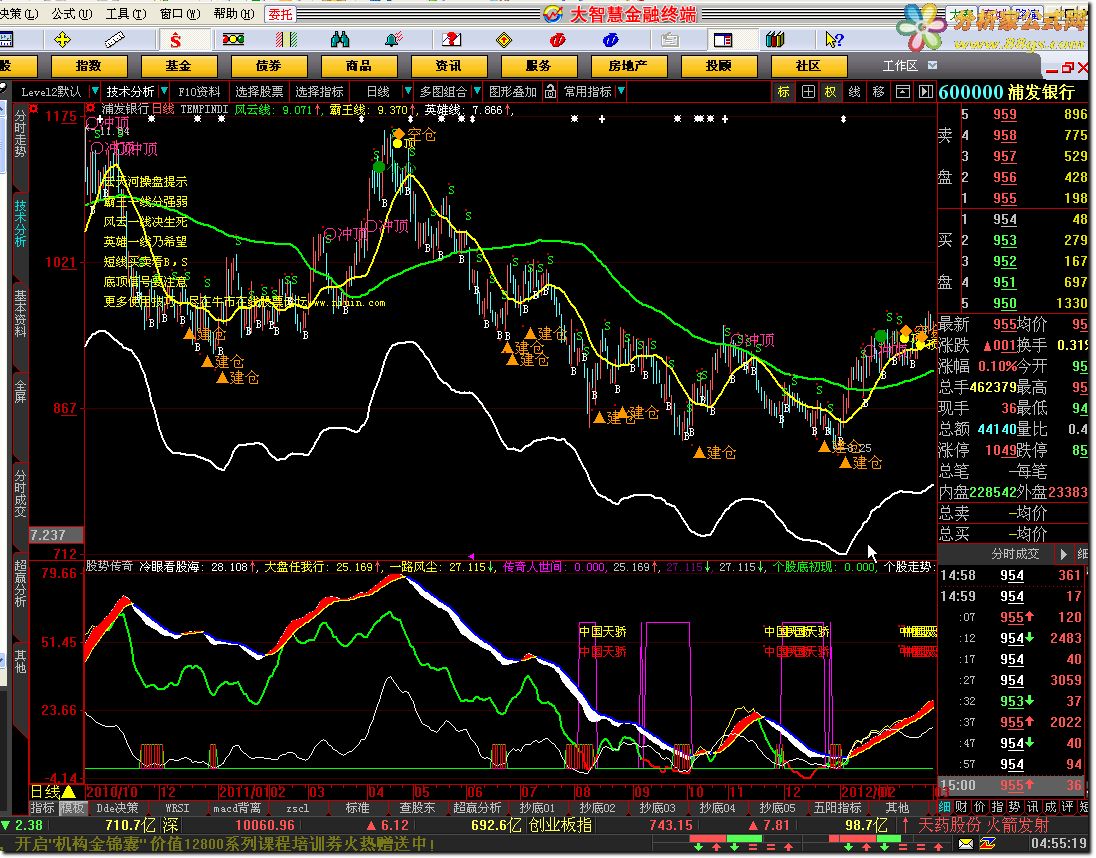Open the window layout panel icon

point(723,40)
